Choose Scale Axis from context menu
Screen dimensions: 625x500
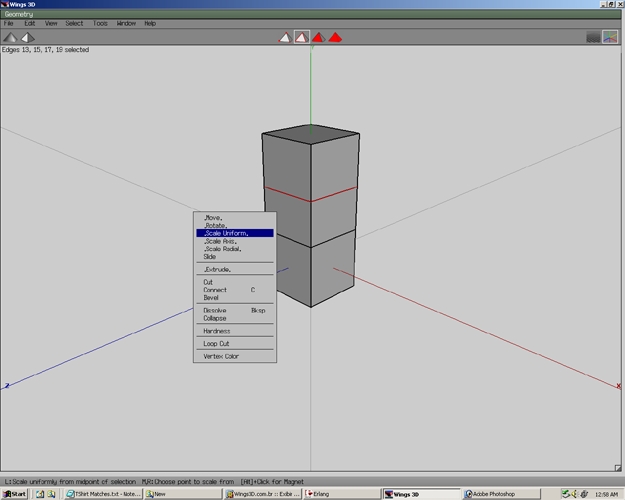click(x=235, y=241)
